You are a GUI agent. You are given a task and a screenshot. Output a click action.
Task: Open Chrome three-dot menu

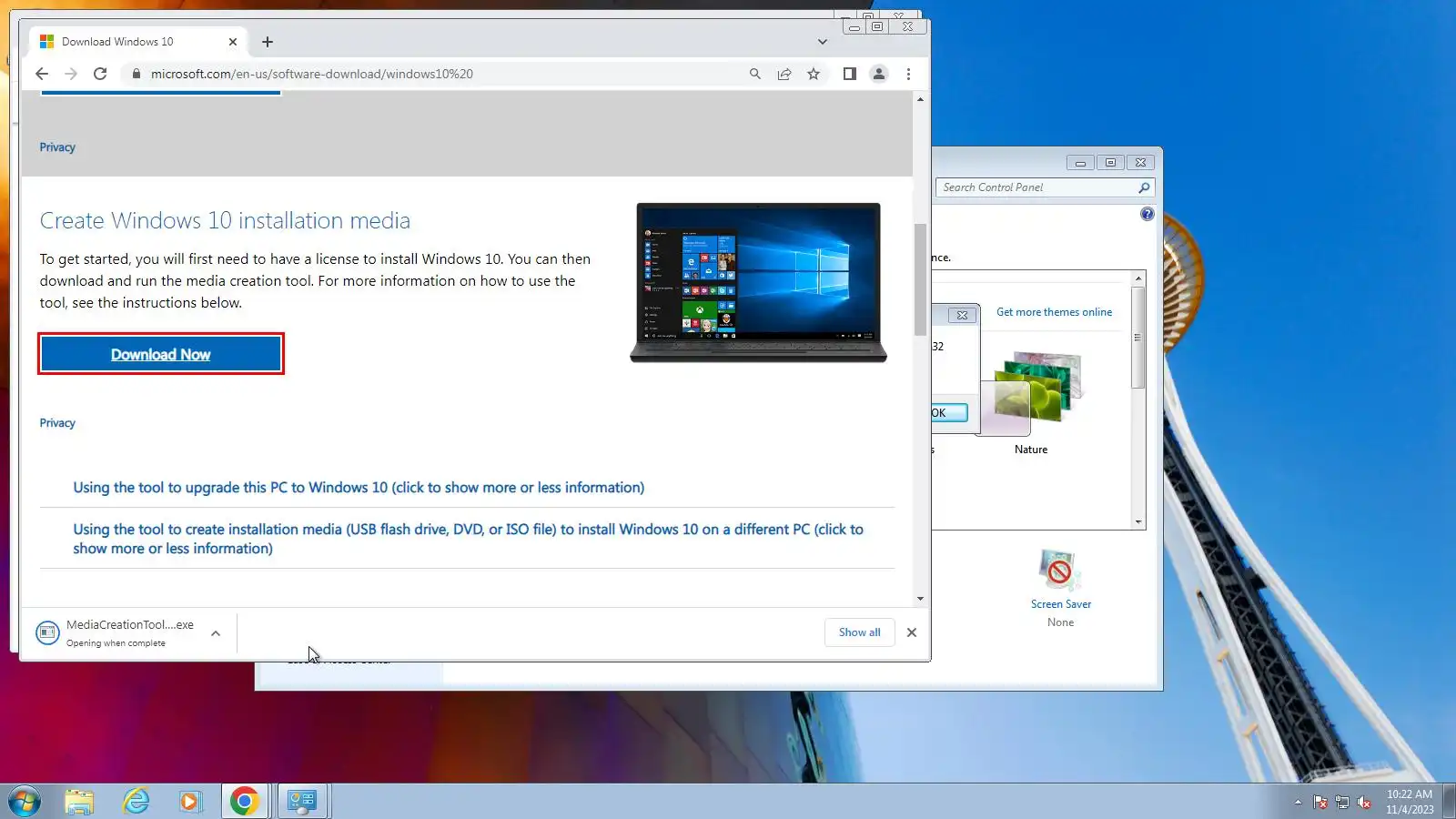click(908, 74)
